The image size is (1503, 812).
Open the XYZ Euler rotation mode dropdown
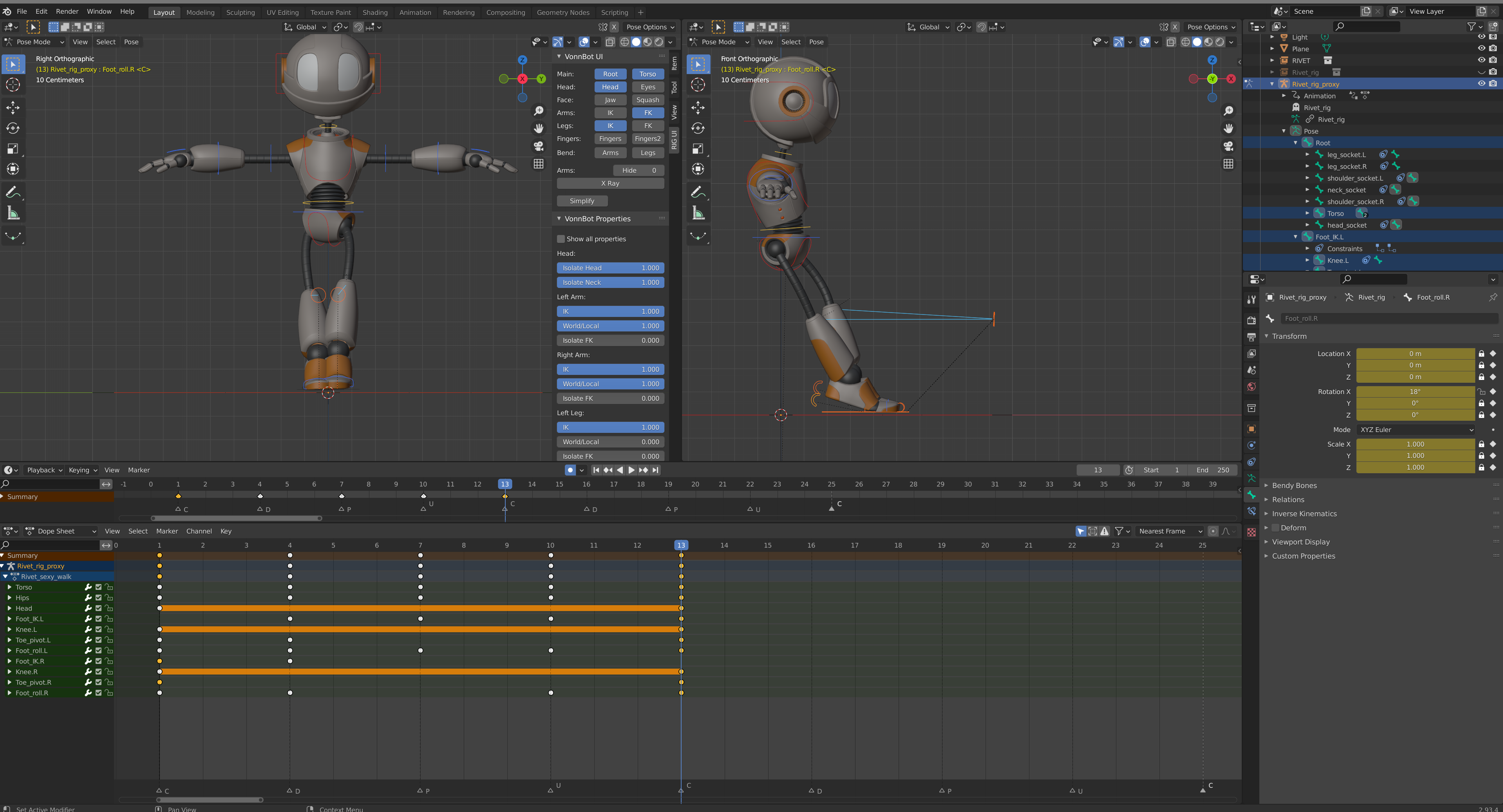click(1416, 430)
